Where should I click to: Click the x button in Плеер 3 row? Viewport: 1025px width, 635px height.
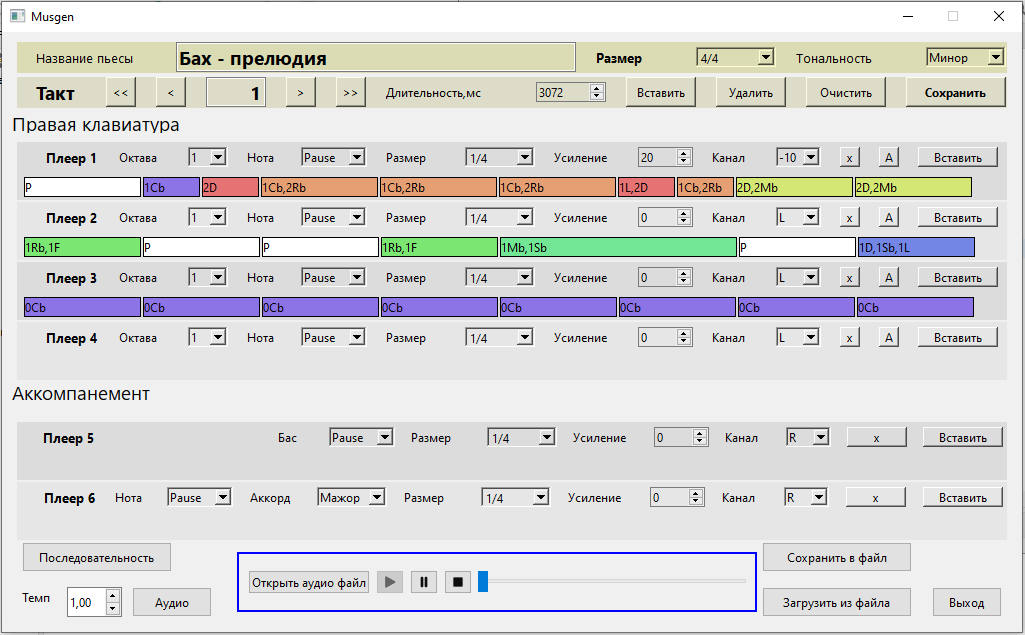click(x=849, y=278)
